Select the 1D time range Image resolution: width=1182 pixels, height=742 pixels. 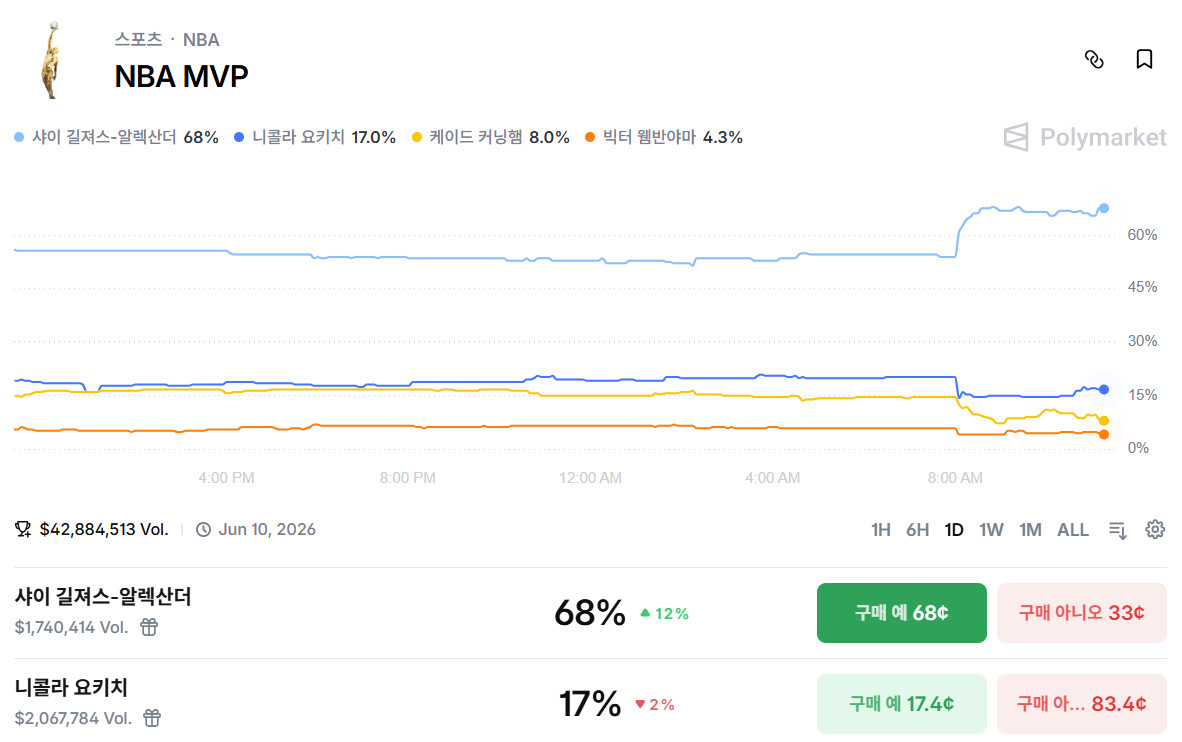[x=954, y=529]
